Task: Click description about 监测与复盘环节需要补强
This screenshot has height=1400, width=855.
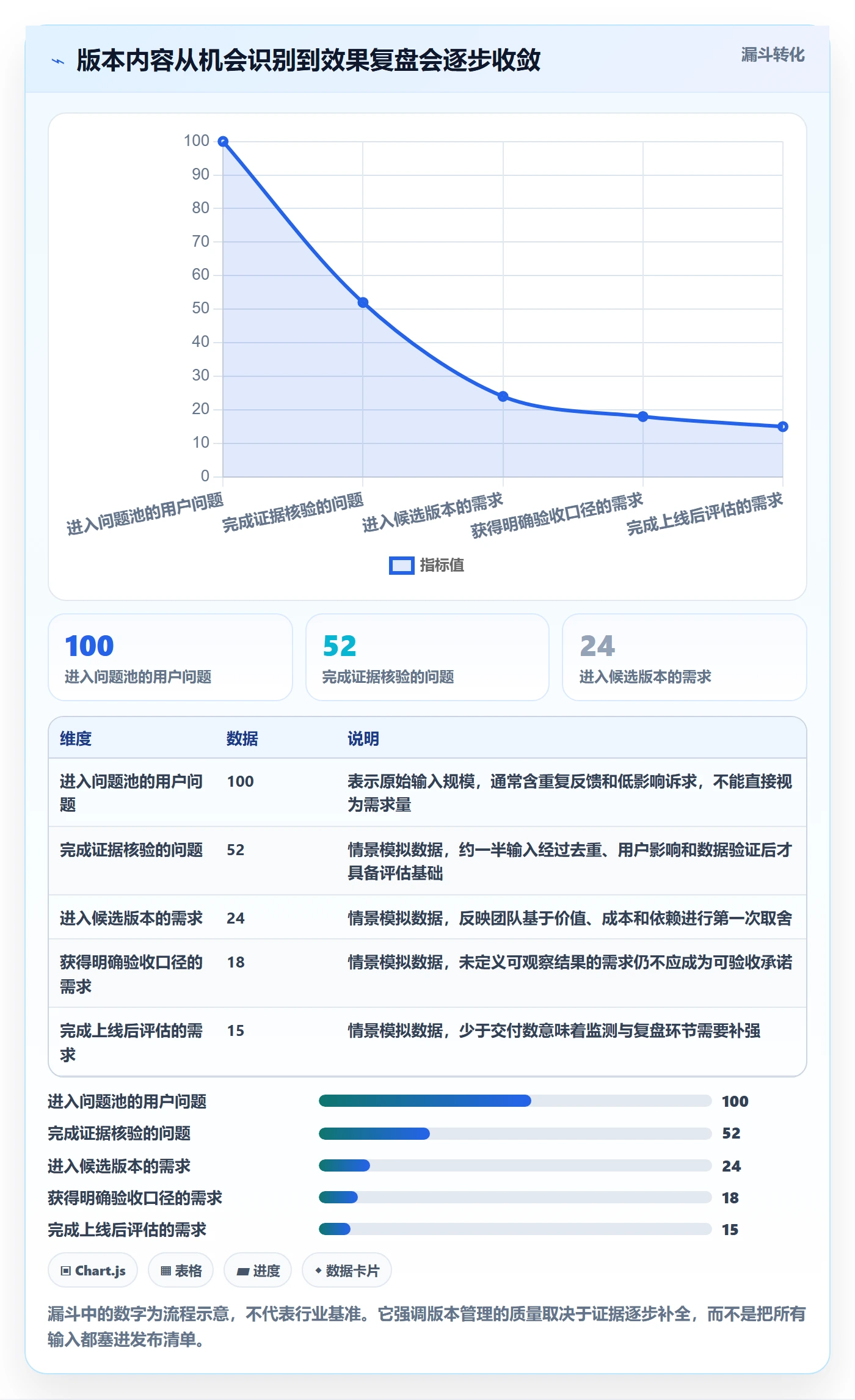Action: point(554,1030)
